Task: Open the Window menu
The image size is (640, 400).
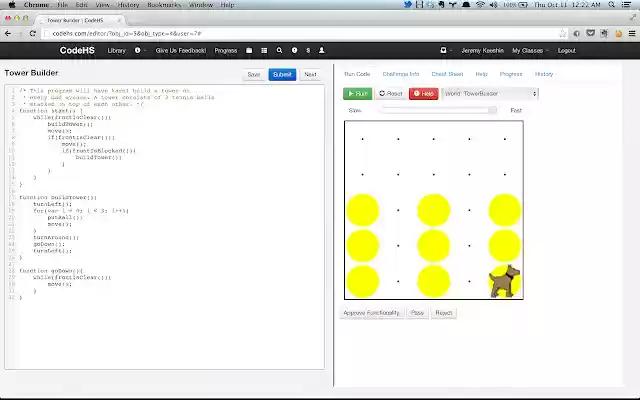Action: [200, 5]
